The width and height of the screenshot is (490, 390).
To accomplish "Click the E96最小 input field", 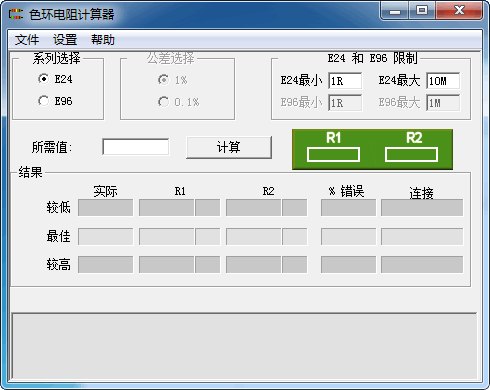I will tap(345, 103).
